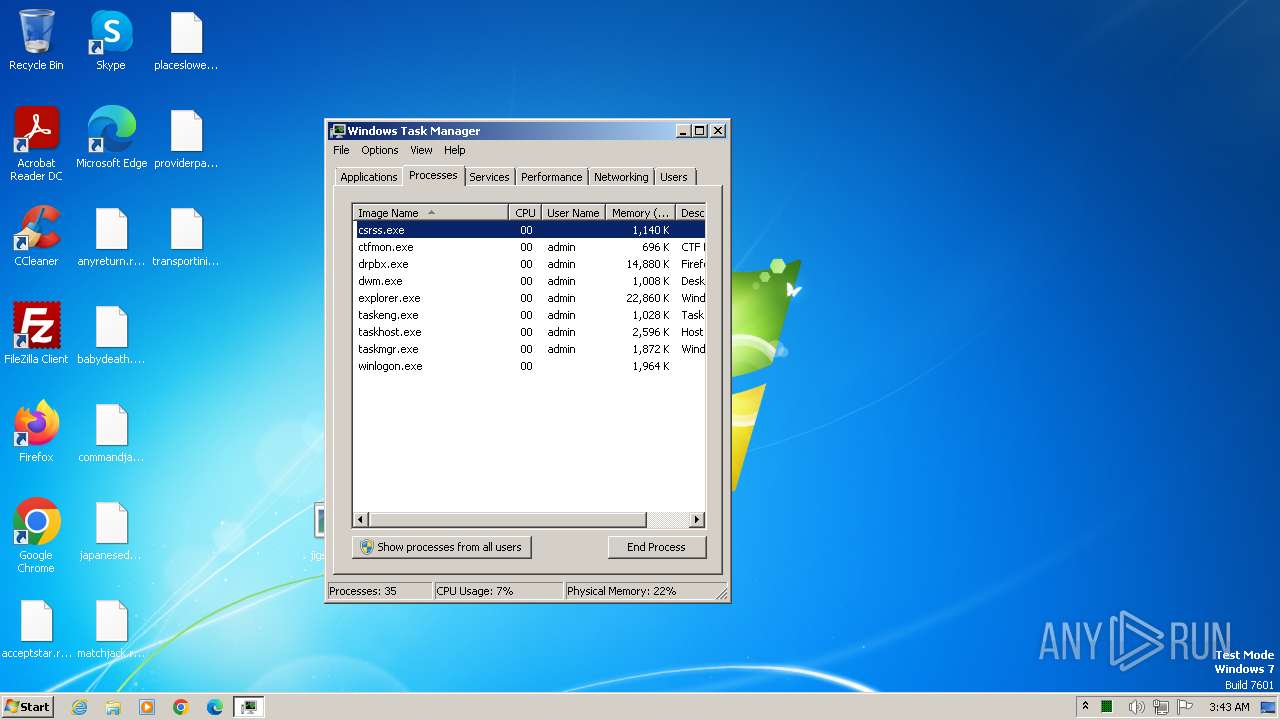
Task: Select the taskmgr.exe process row
Action: click(x=529, y=349)
